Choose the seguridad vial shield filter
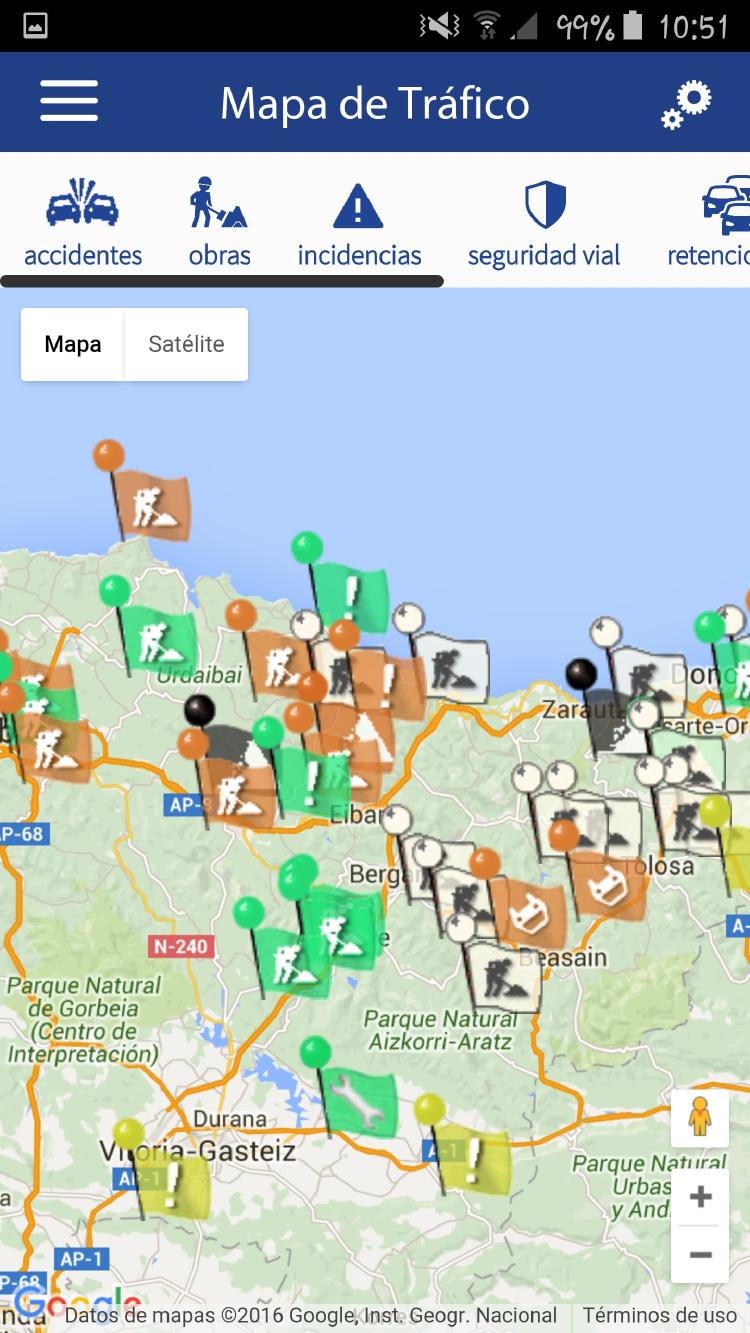 [x=544, y=222]
